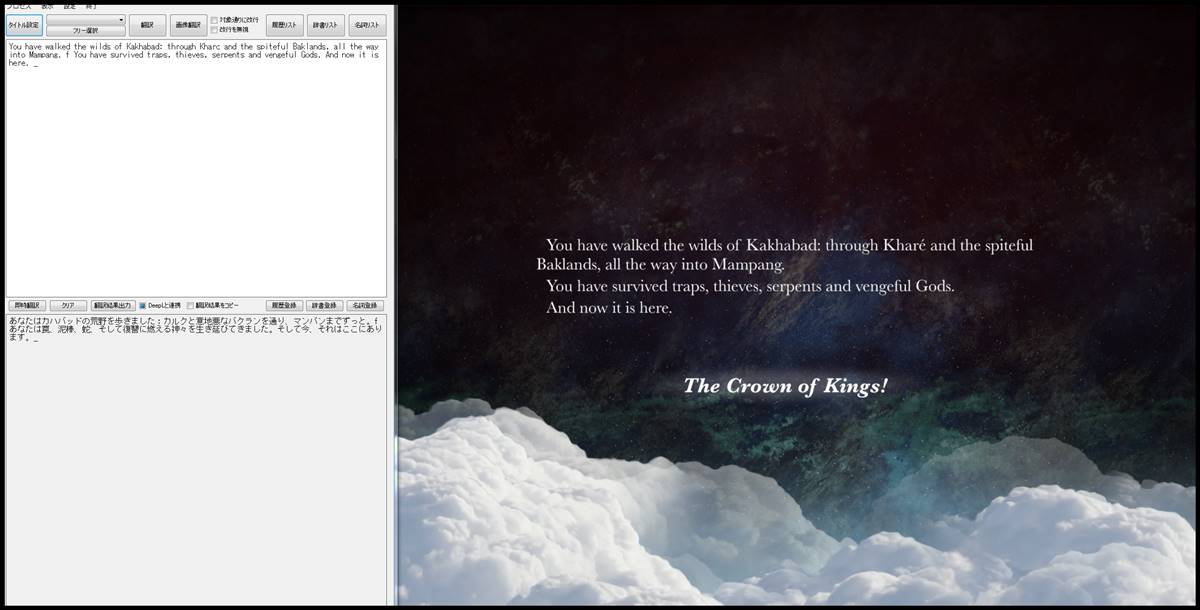Screen dimensions: 1200x610
Task: Click the 辞書登録 button
Action: point(325,305)
